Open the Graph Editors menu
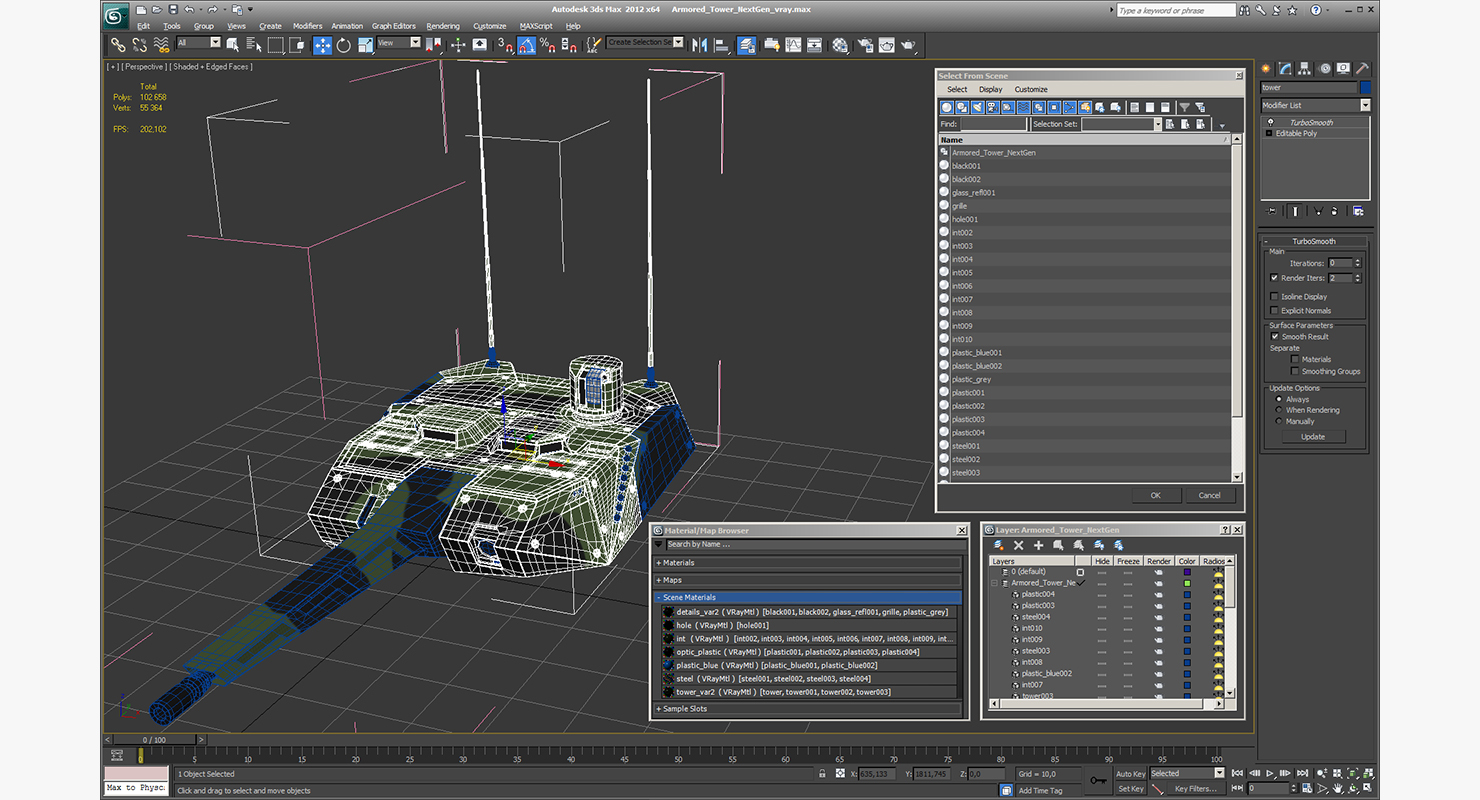 click(x=394, y=26)
